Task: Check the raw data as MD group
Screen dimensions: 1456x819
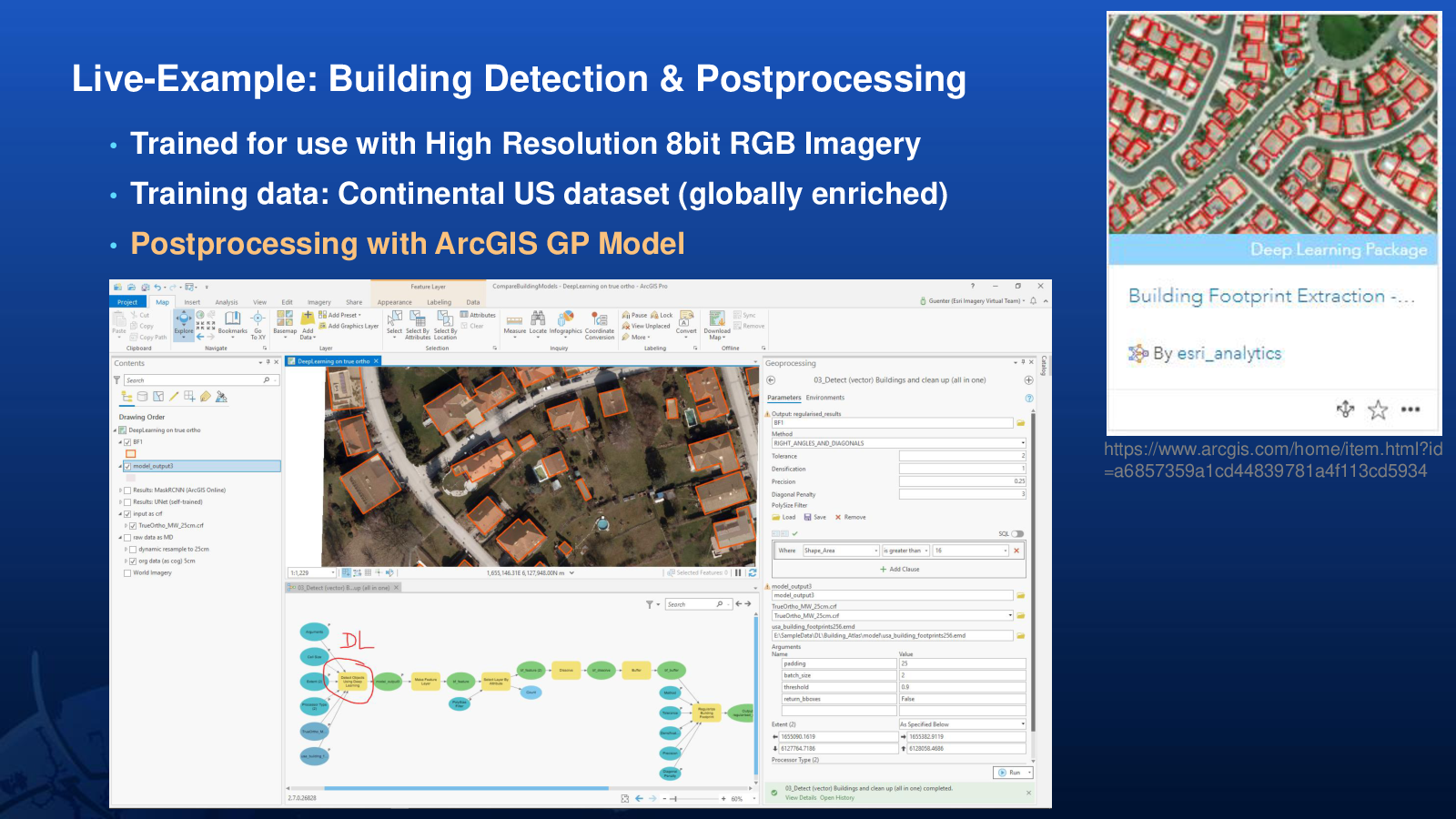Action: pos(127,538)
